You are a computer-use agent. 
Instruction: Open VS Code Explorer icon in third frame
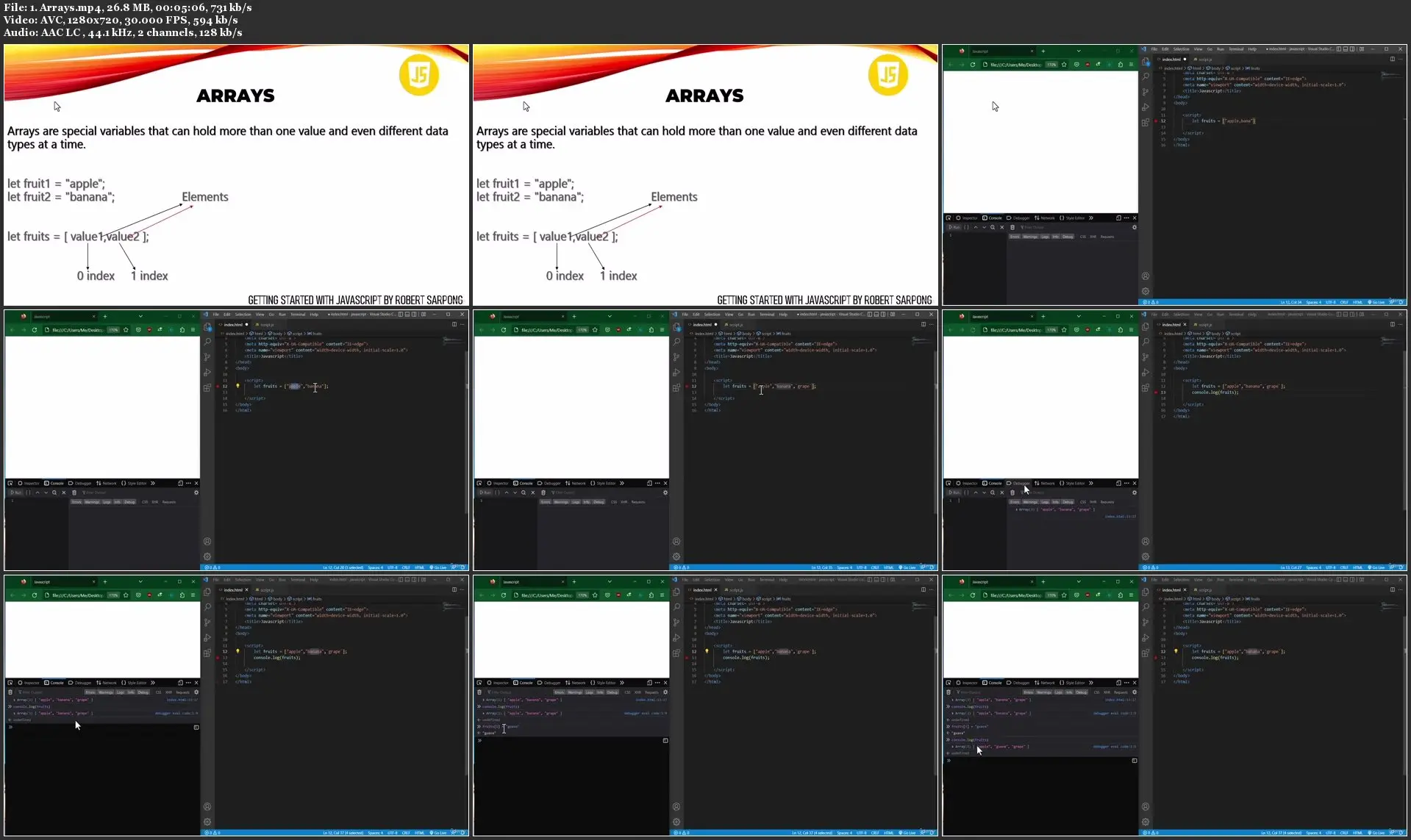coord(1146,62)
